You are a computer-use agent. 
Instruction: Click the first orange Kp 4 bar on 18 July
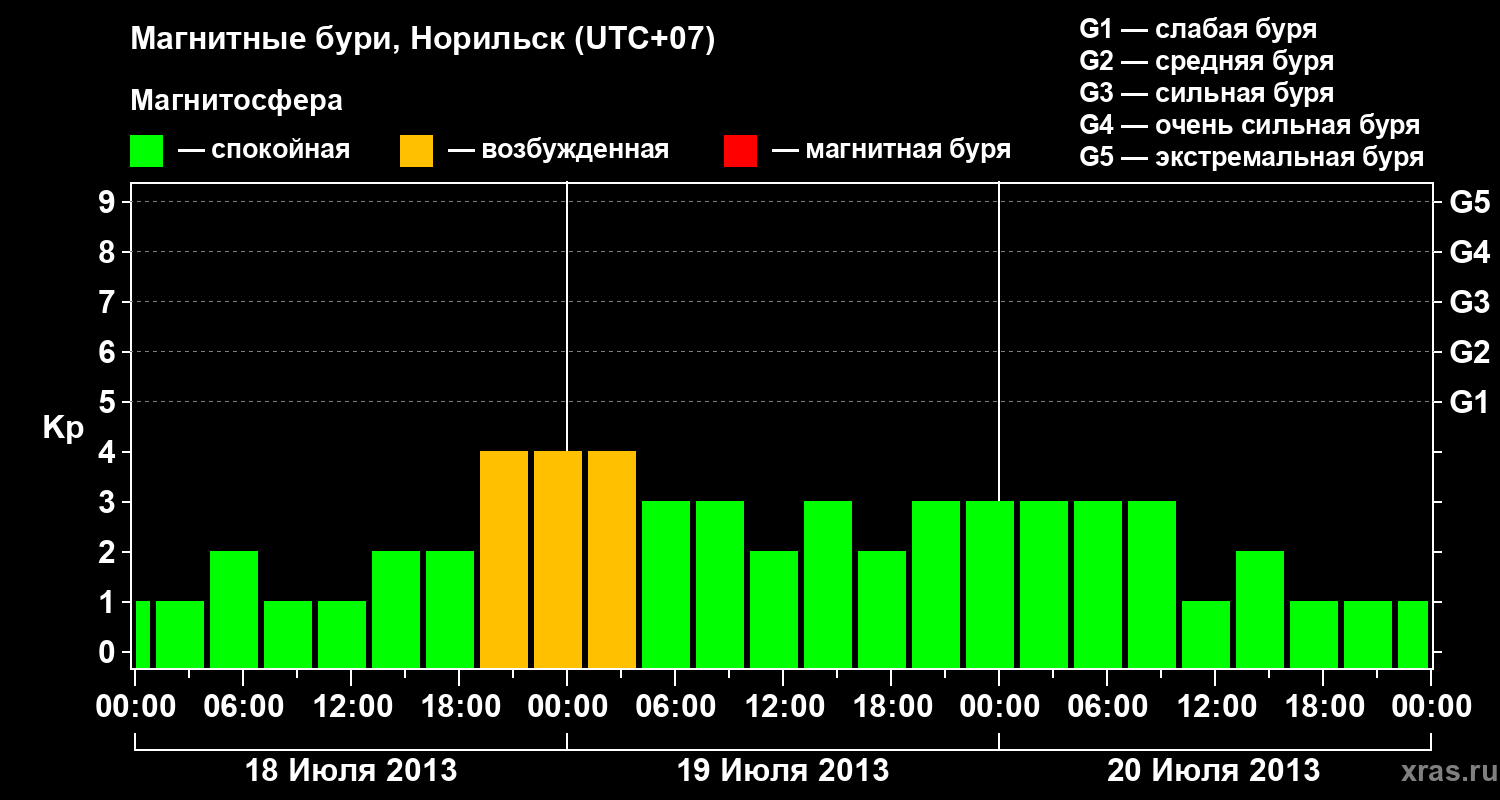(504, 559)
